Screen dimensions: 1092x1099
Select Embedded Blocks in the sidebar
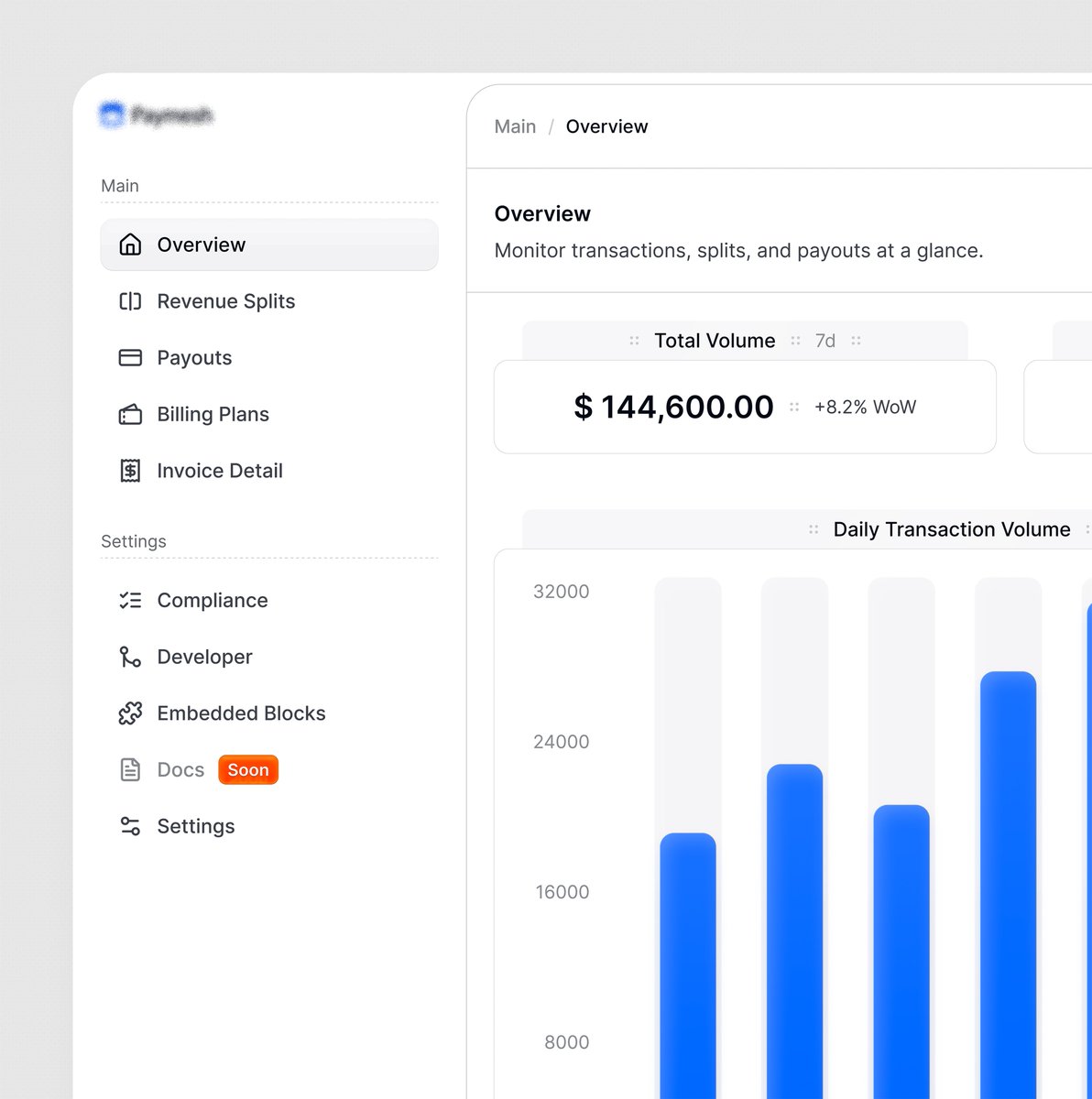[x=269, y=713]
